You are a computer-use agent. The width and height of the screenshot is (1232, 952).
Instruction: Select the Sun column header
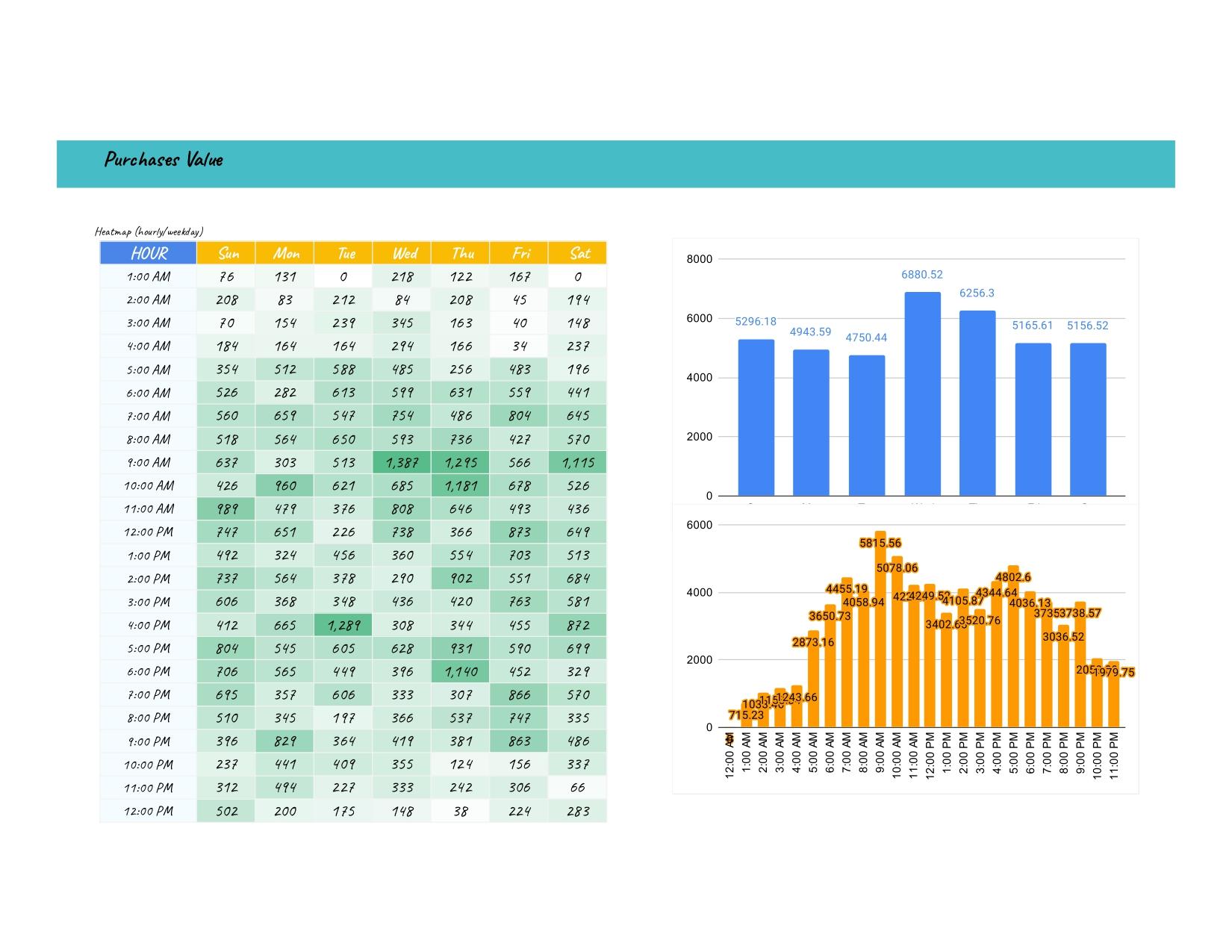(226, 253)
